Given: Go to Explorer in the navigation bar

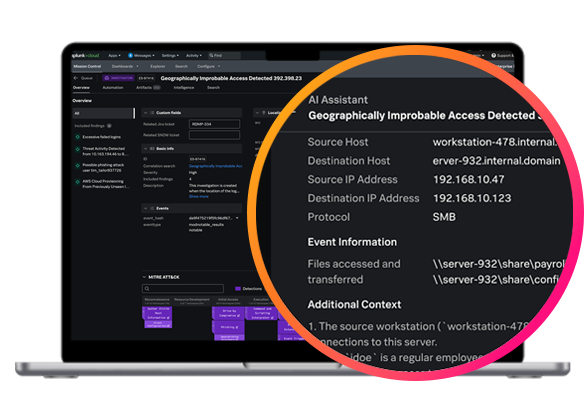Looking at the screenshot, I should point(158,66).
